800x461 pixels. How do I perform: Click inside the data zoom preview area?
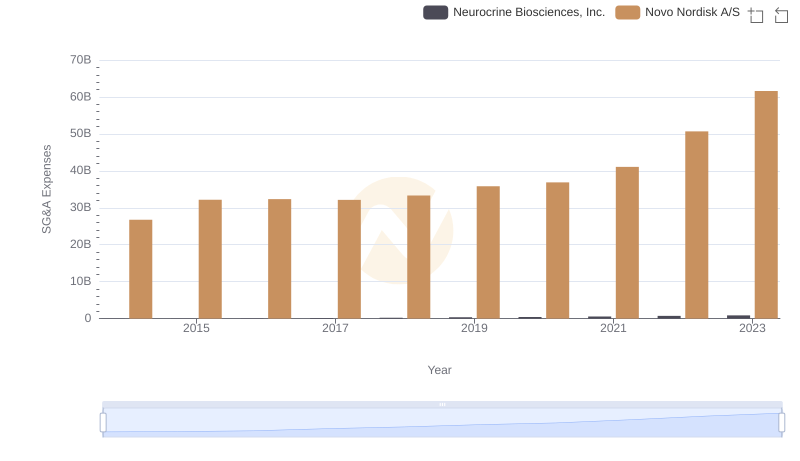click(x=442, y=423)
